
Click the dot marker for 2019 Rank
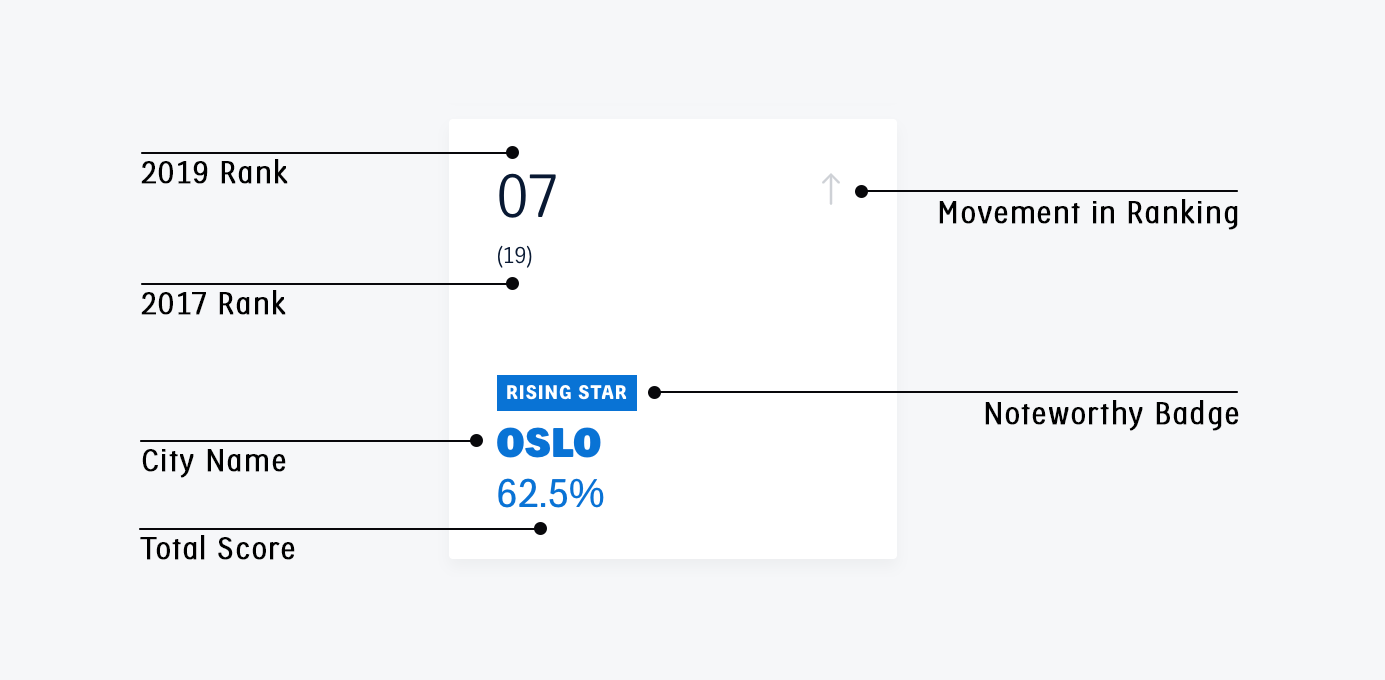[513, 153]
